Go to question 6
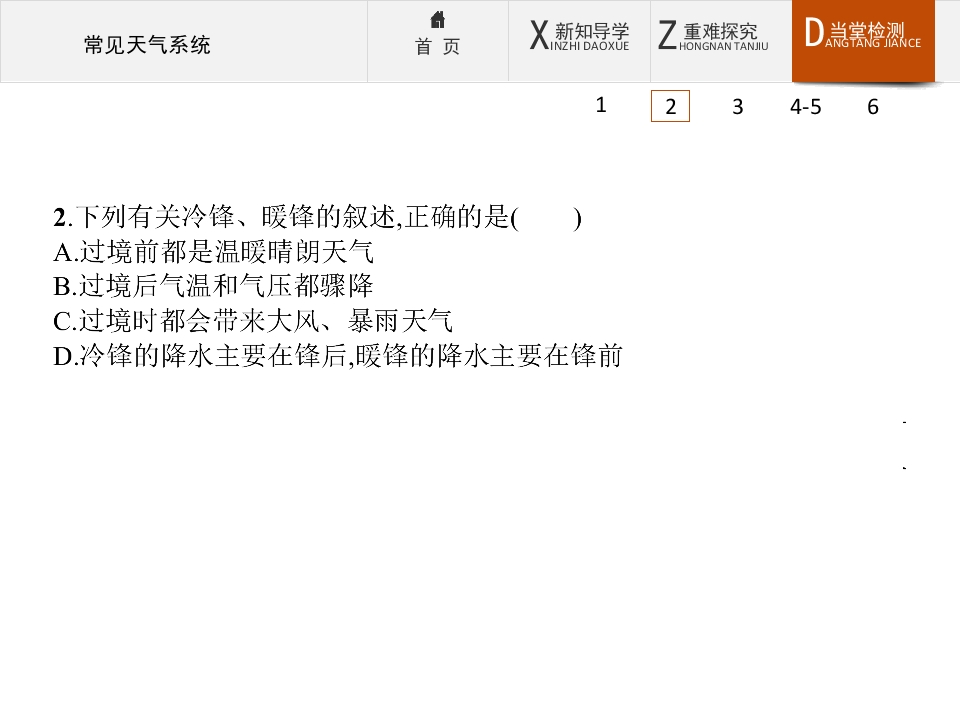The width and height of the screenshot is (960, 720). tap(873, 107)
